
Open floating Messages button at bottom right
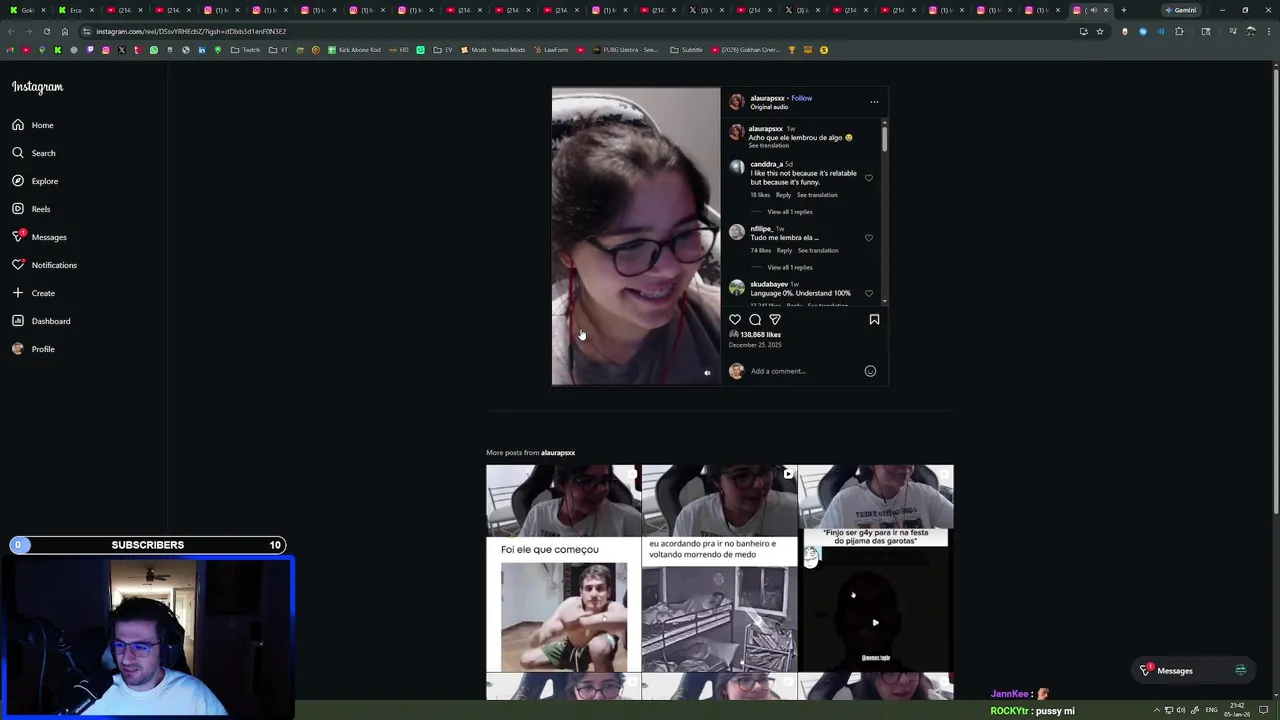pyautogui.click(x=1194, y=671)
